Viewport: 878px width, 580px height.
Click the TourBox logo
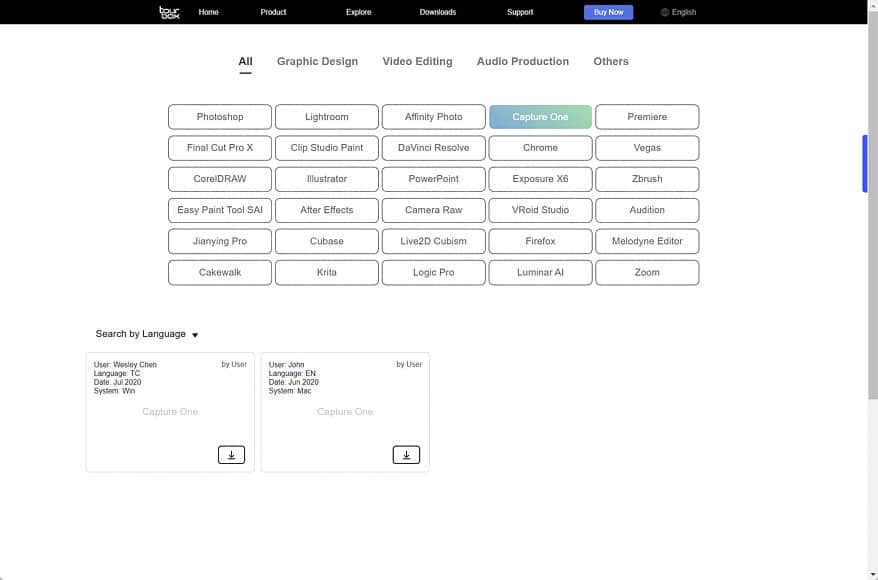[169, 12]
